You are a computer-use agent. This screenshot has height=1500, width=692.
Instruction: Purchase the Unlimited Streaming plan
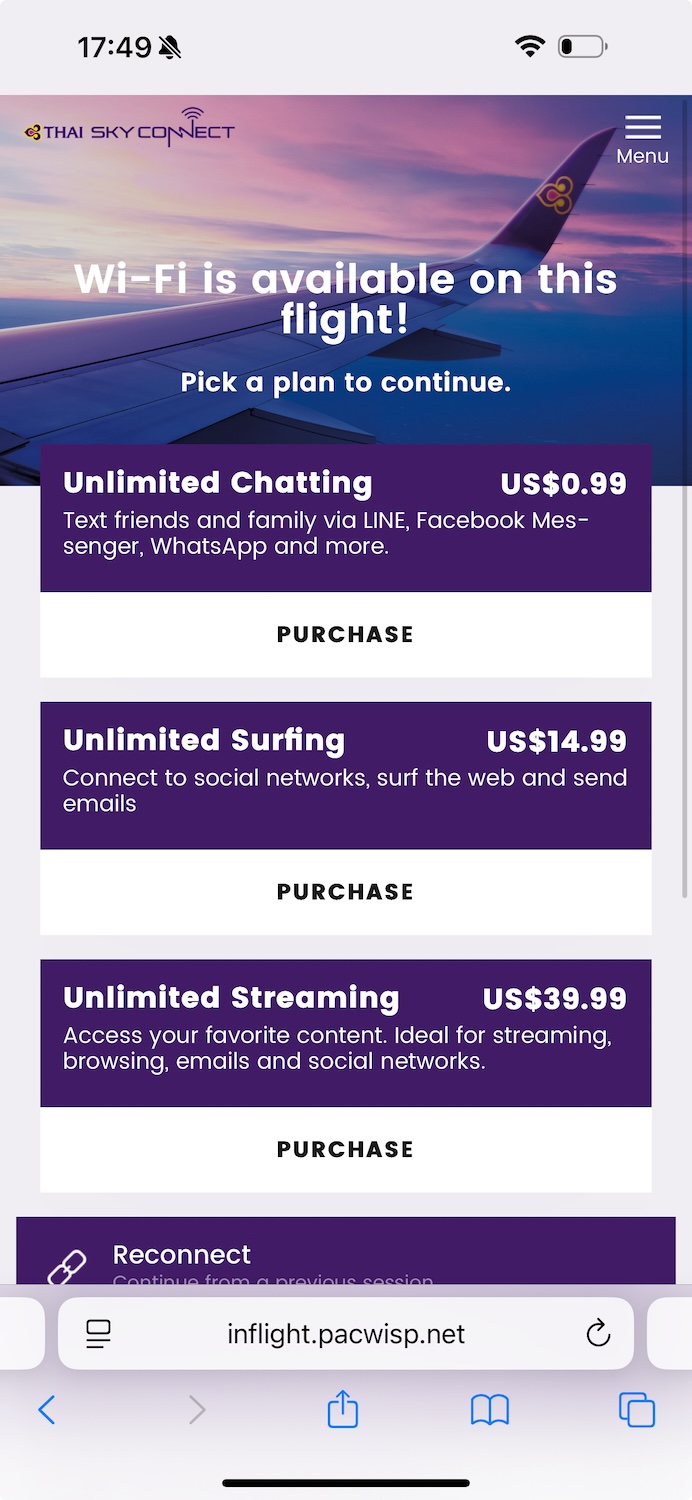pyautogui.click(x=345, y=1149)
